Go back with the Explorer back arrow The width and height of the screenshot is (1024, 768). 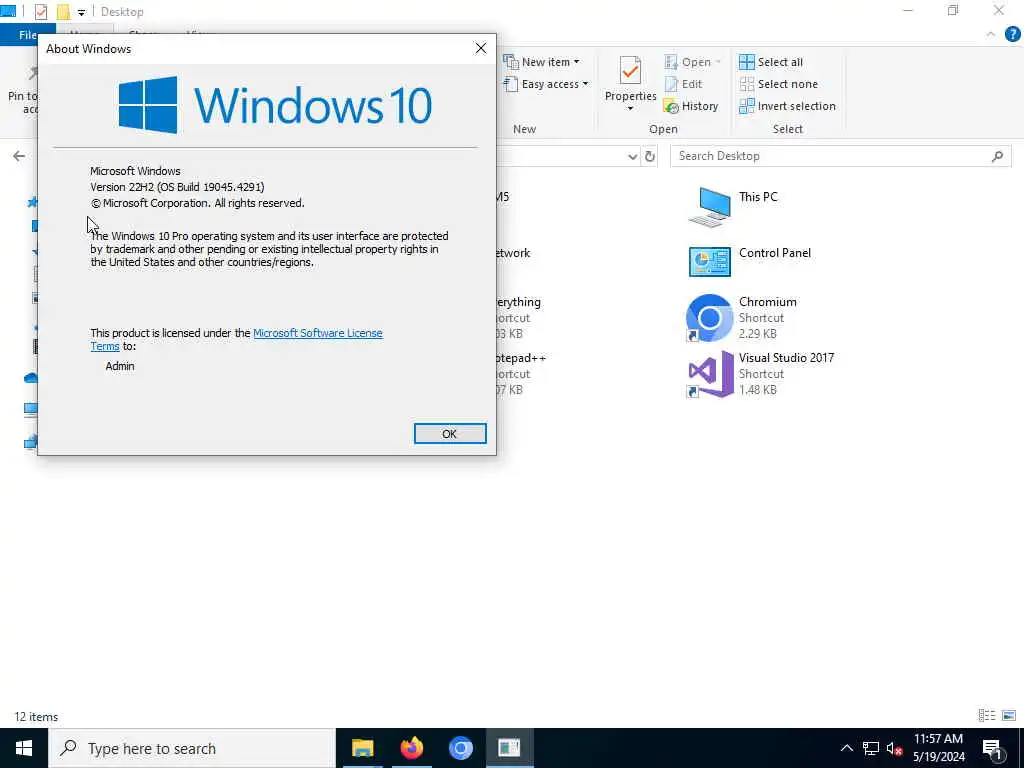coord(19,155)
